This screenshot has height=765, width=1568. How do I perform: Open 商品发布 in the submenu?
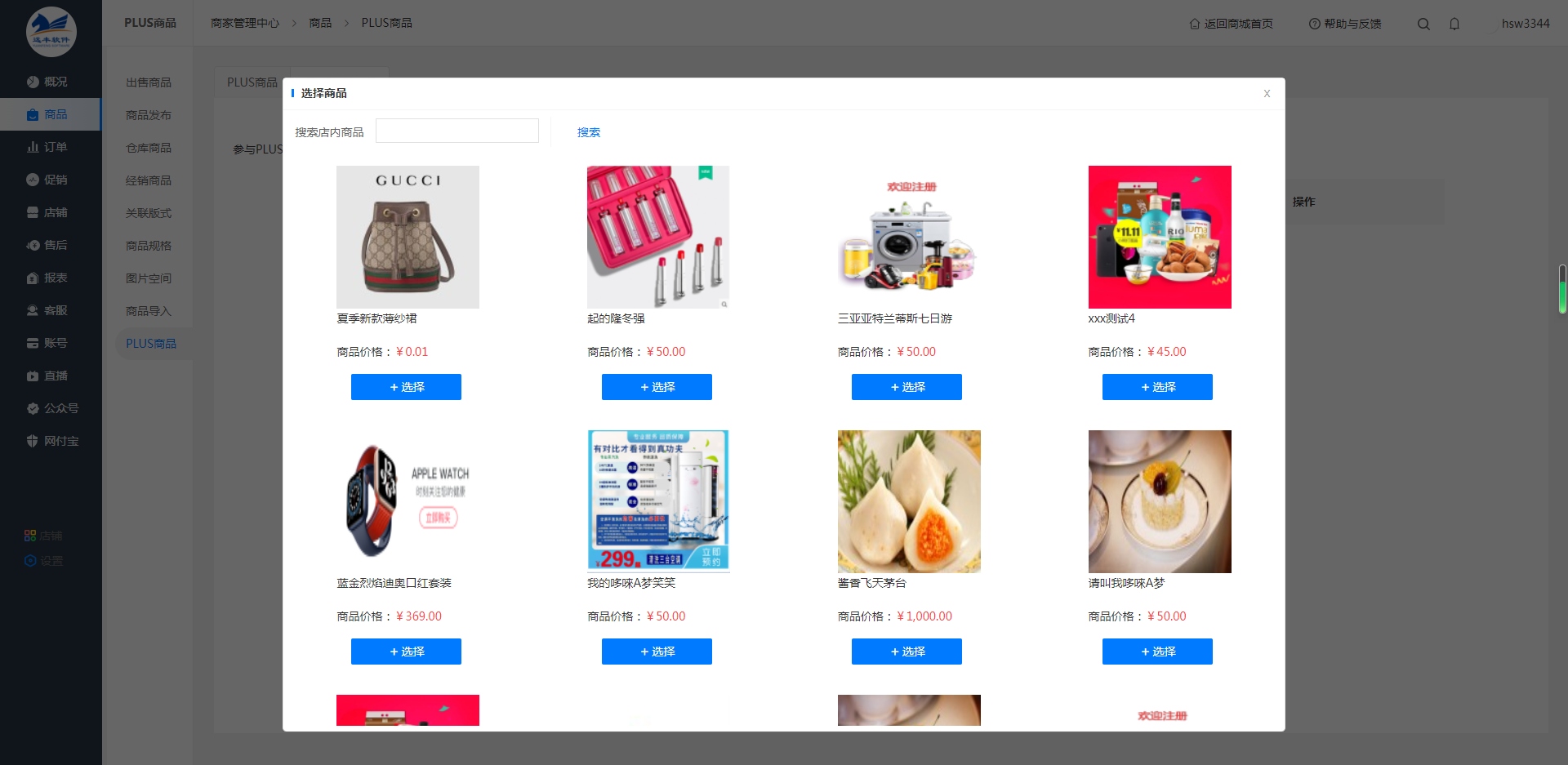[x=149, y=115]
